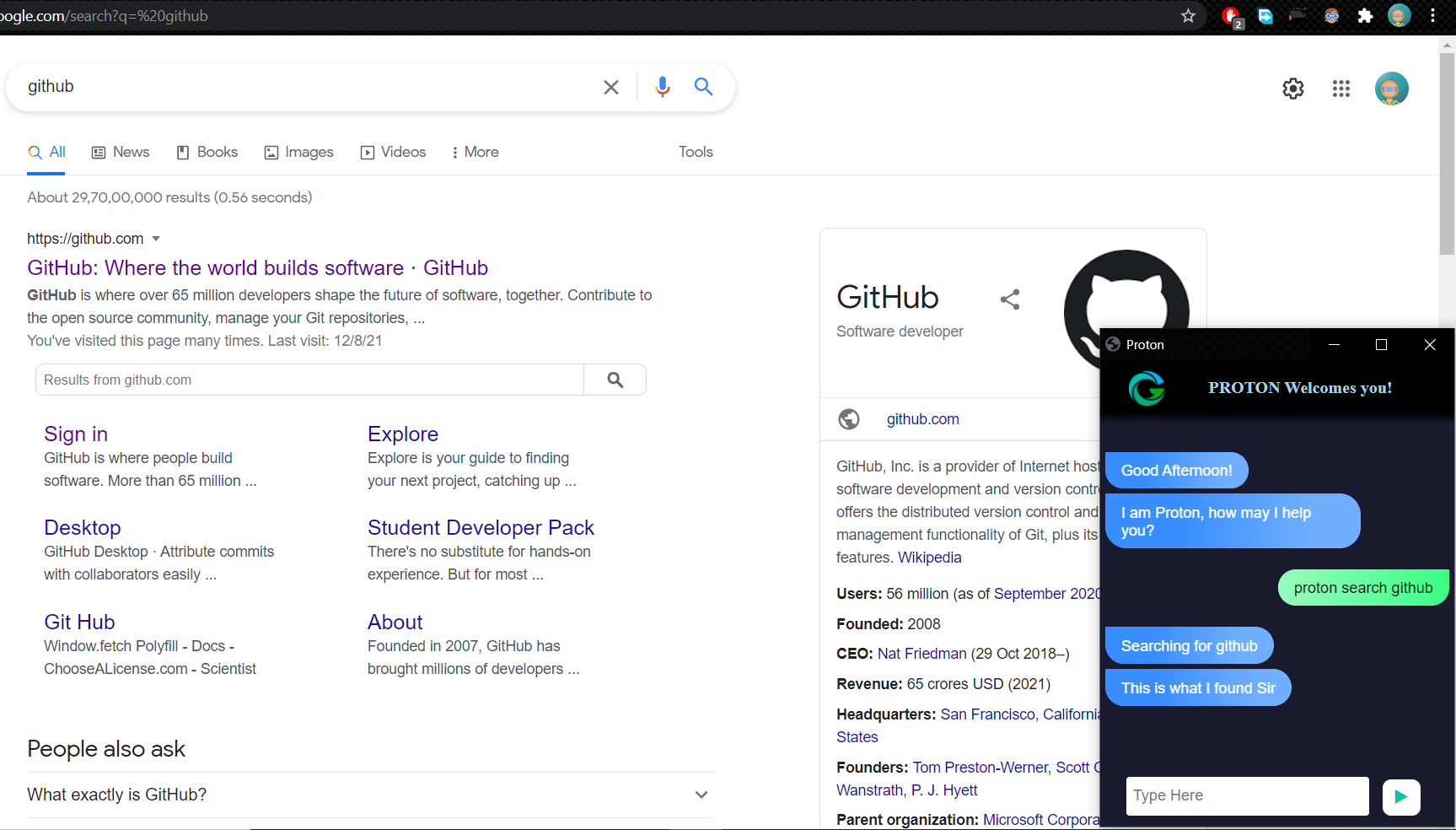Click "This is what I found Sir" bubble
The height and width of the screenshot is (830, 1456).
tap(1198, 688)
